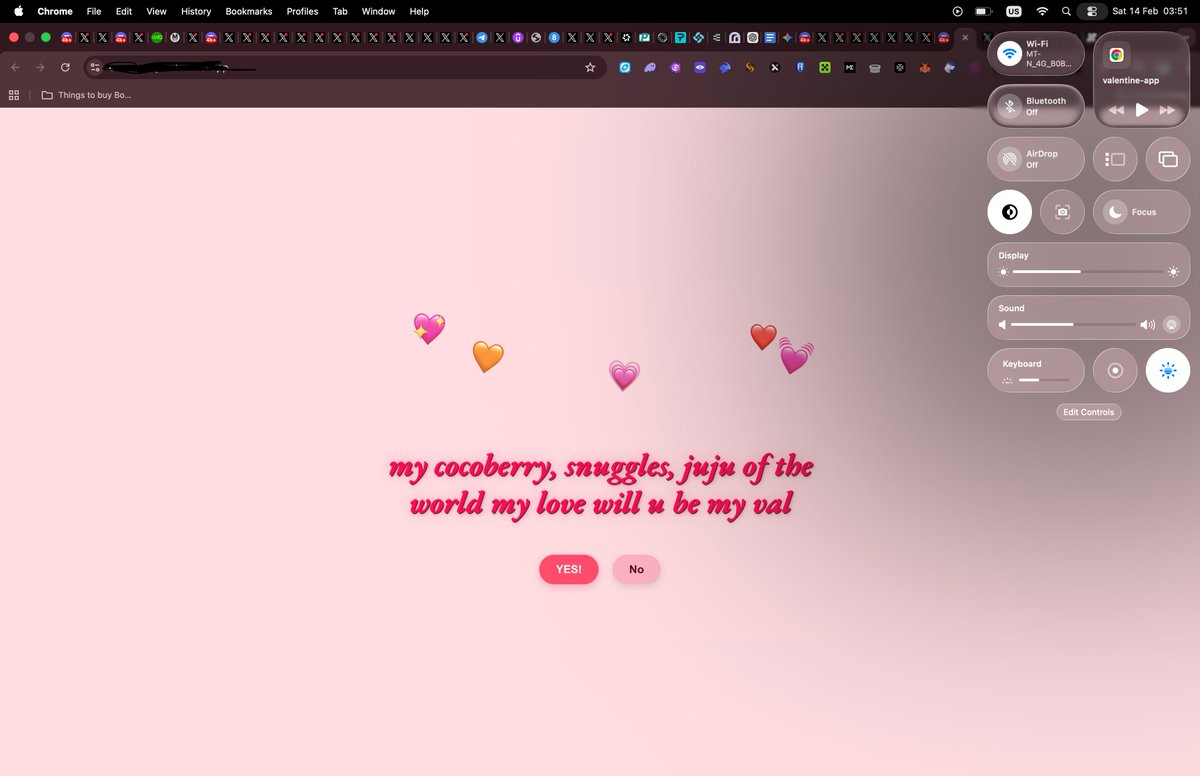1200x776 pixels.
Task: Toggle AirDrop in Control Center
Action: coord(1010,159)
